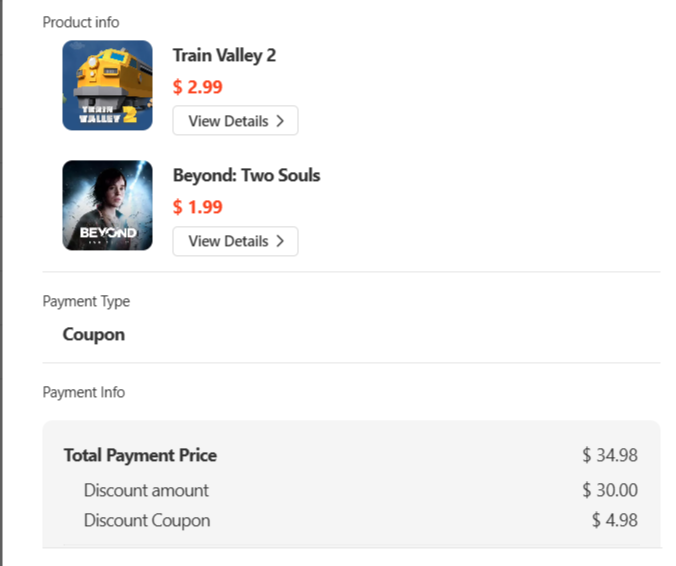Click the $4.98 discount coupon value

click(x=614, y=520)
